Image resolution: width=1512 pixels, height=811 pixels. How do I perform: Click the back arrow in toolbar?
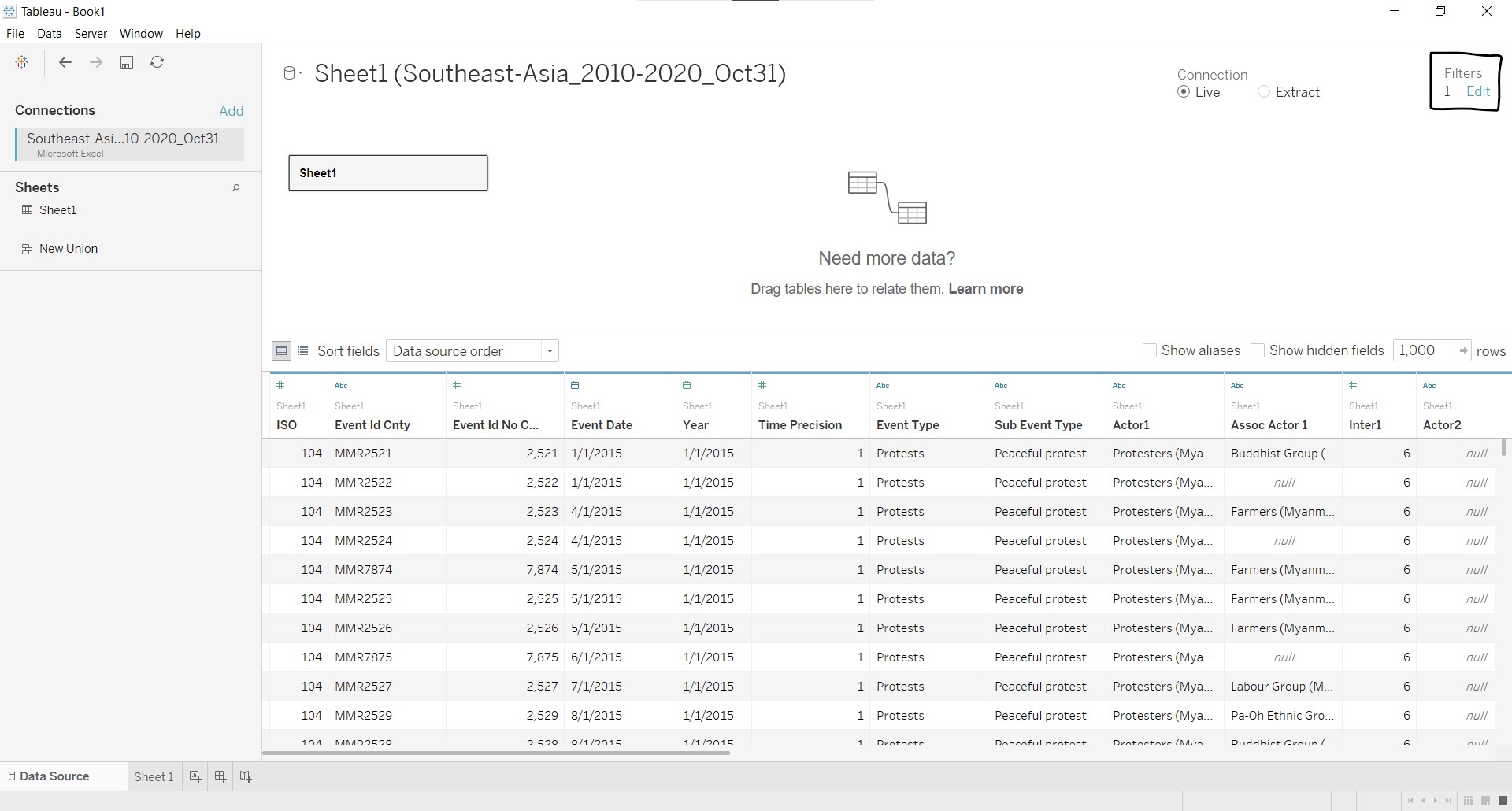click(65, 62)
